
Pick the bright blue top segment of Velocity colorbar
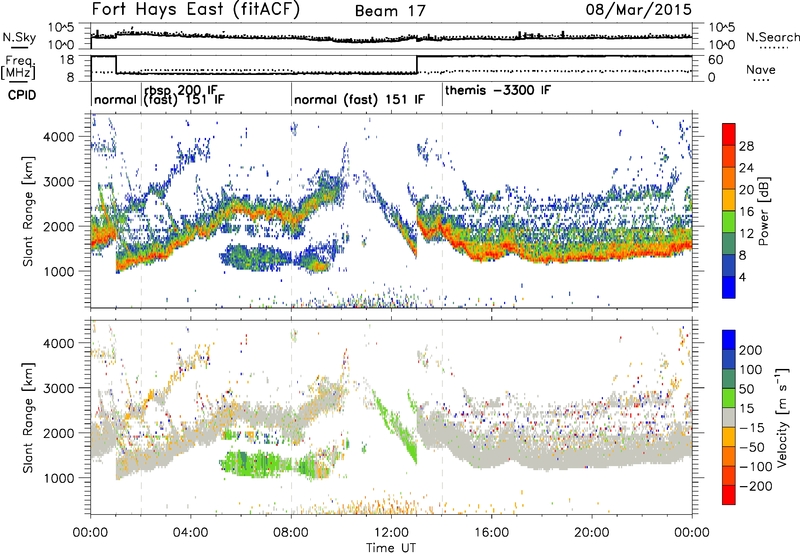[x=729, y=340]
